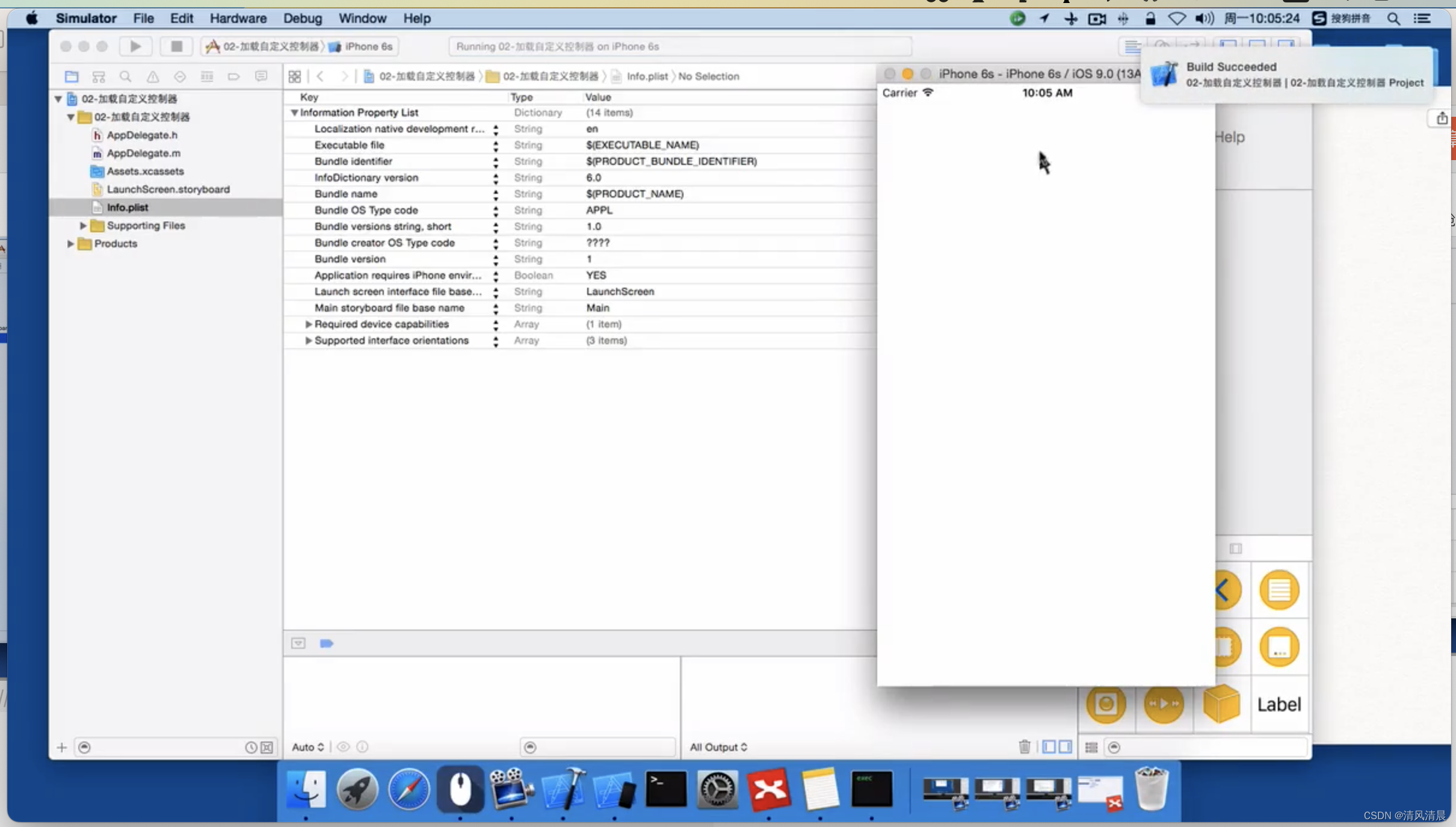Click the 'Main' value cell
1456x827 pixels.
597,308
